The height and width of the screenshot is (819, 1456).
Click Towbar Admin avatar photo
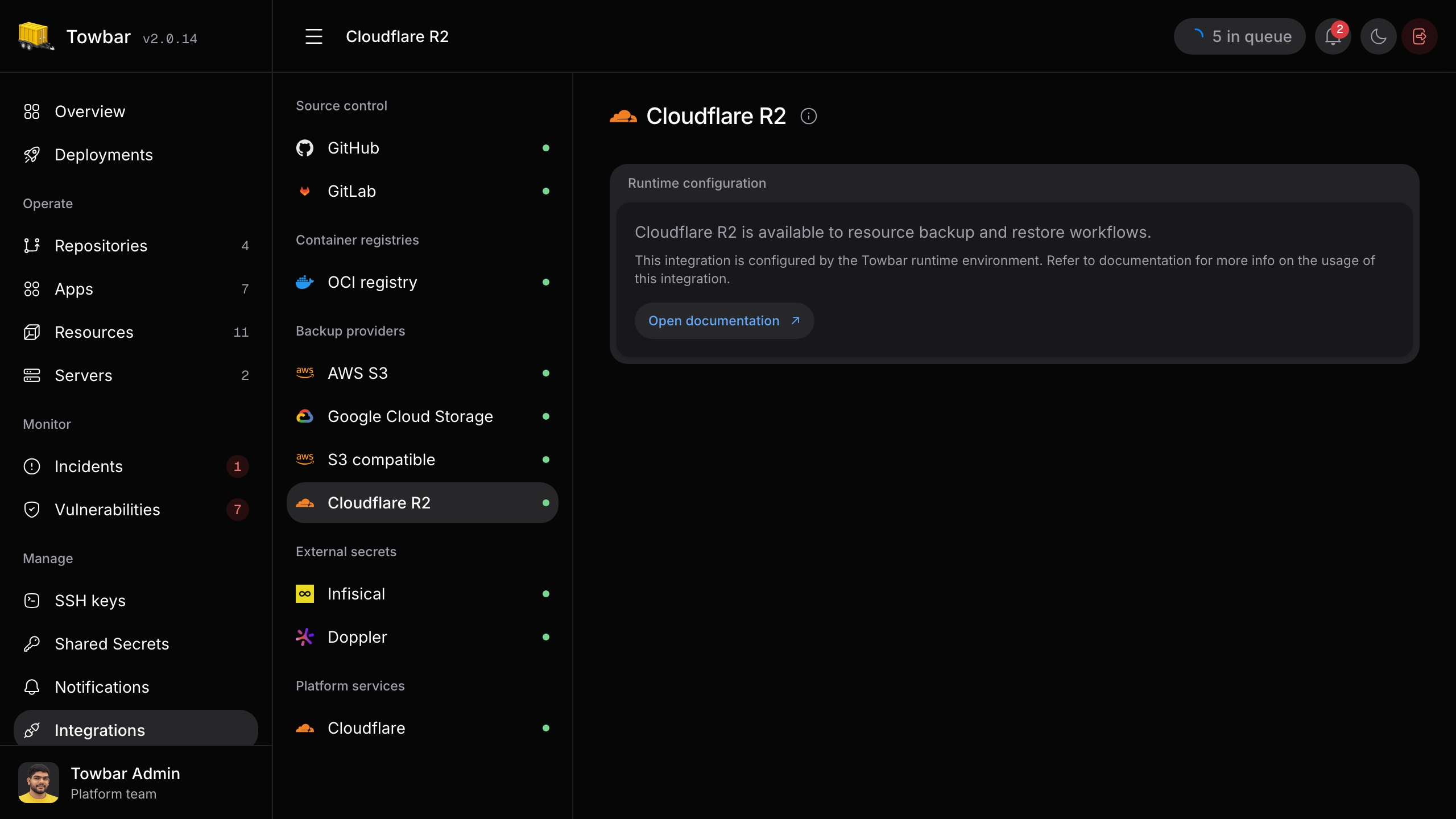[39, 783]
